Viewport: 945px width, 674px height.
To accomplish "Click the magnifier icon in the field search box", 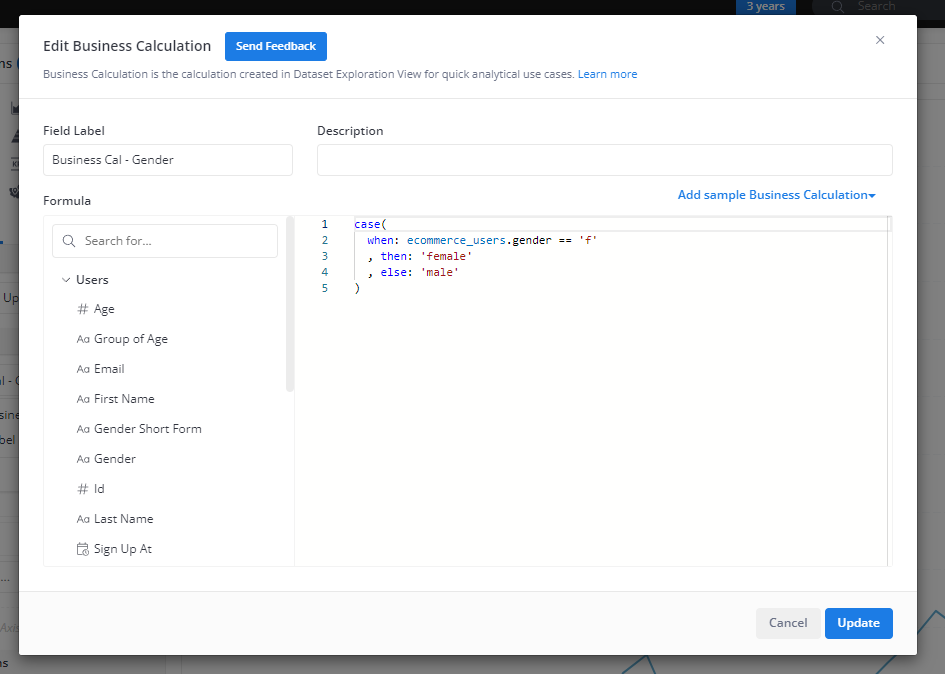I will click(x=70, y=241).
